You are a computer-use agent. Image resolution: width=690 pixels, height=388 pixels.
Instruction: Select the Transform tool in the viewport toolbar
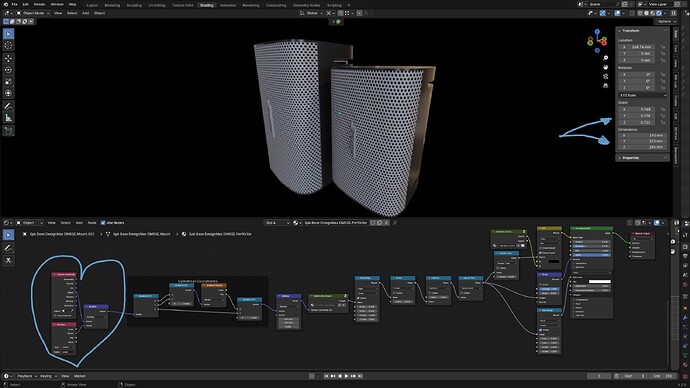[8, 93]
